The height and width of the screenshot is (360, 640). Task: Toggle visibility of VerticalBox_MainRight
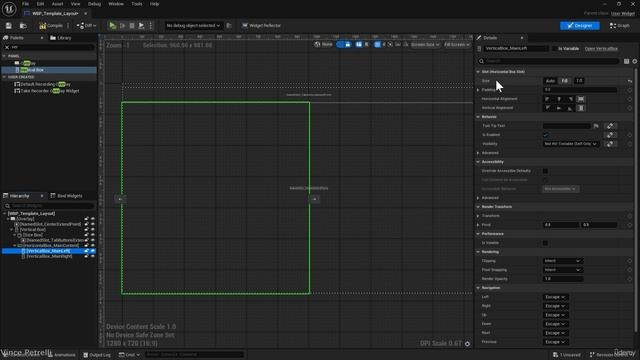click(93, 256)
